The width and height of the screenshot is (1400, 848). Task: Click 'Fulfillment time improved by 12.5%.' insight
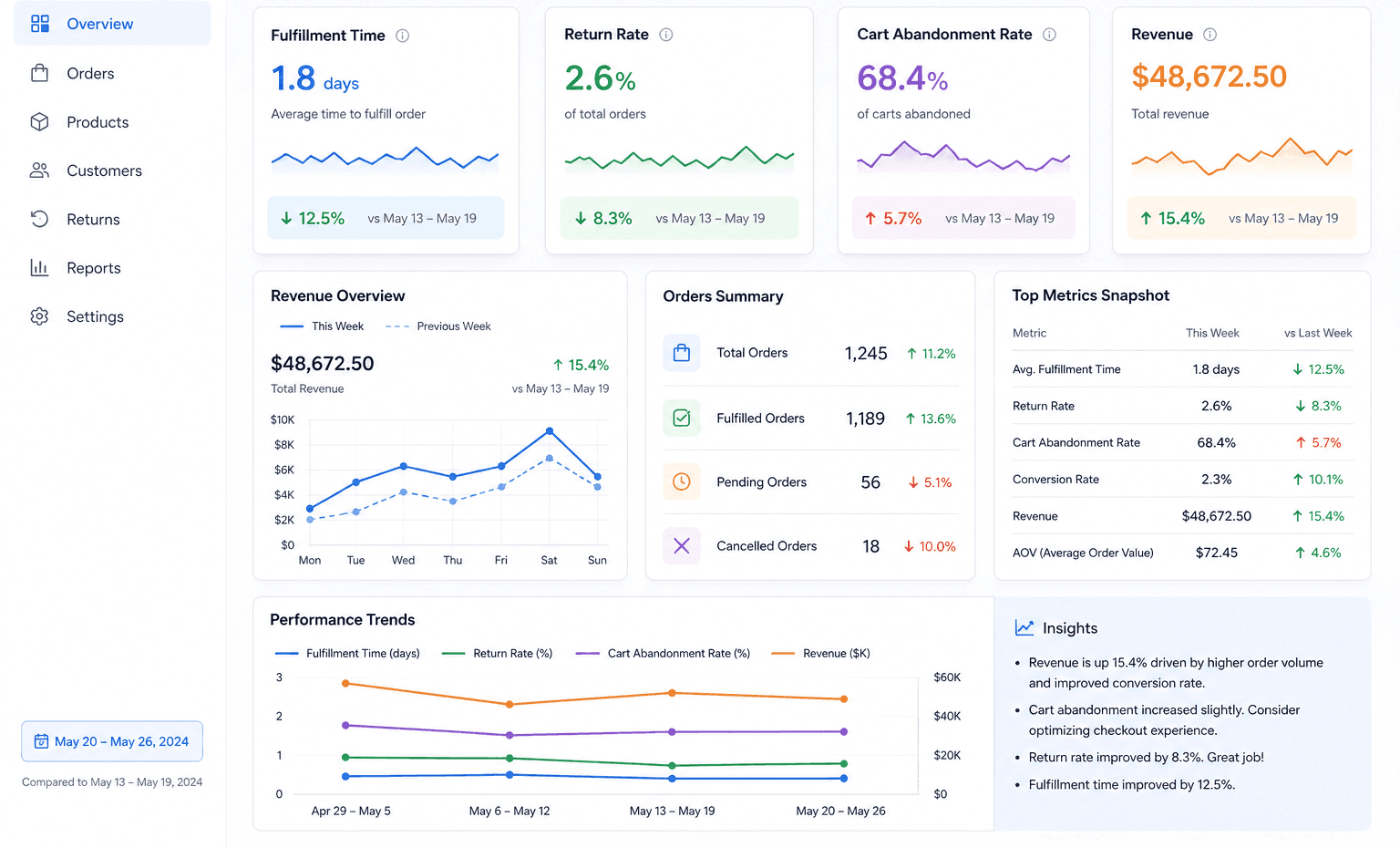(1132, 784)
